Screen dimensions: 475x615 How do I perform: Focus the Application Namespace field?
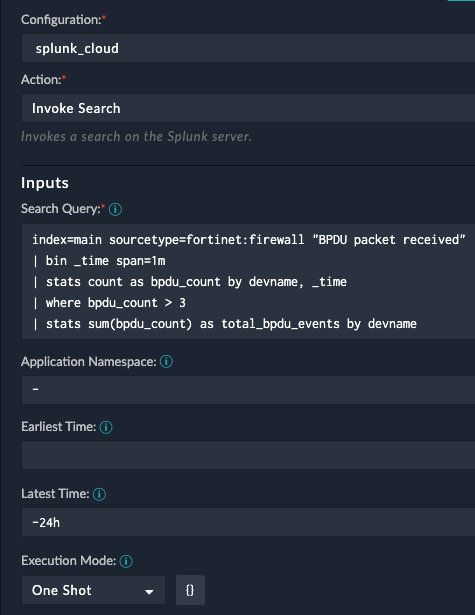(248, 390)
